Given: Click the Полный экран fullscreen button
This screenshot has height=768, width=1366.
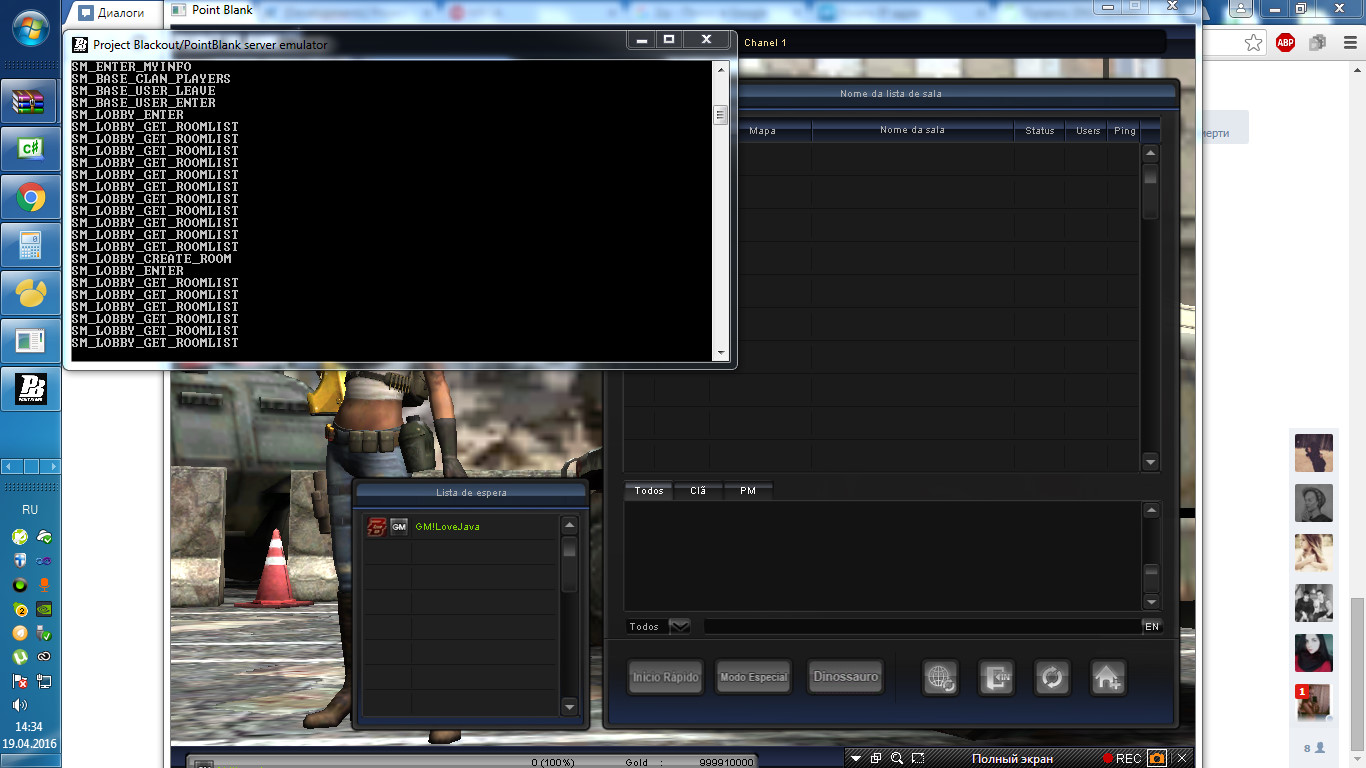Looking at the screenshot, I should 1012,759.
